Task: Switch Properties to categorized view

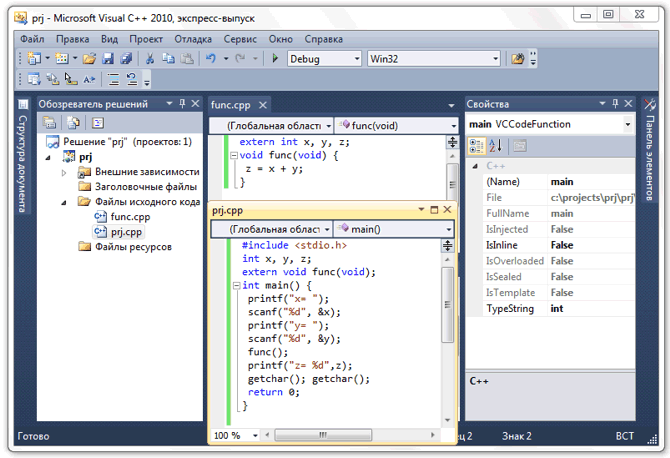Action: click(476, 146)
